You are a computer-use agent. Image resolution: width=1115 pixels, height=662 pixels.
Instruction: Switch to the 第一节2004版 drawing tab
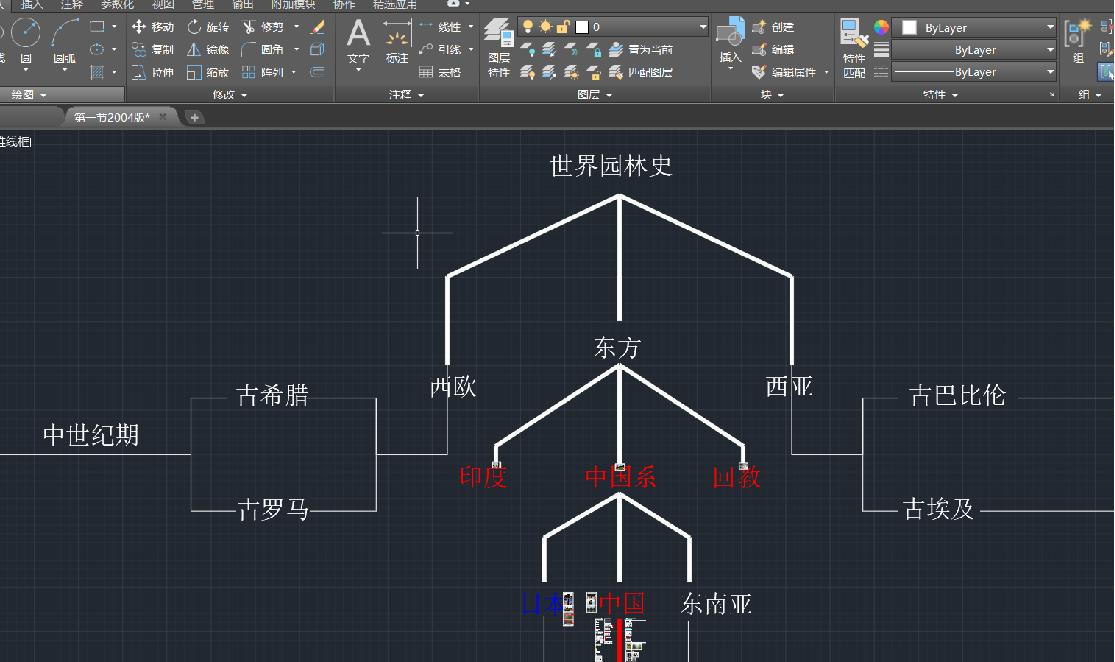point(110,117)
